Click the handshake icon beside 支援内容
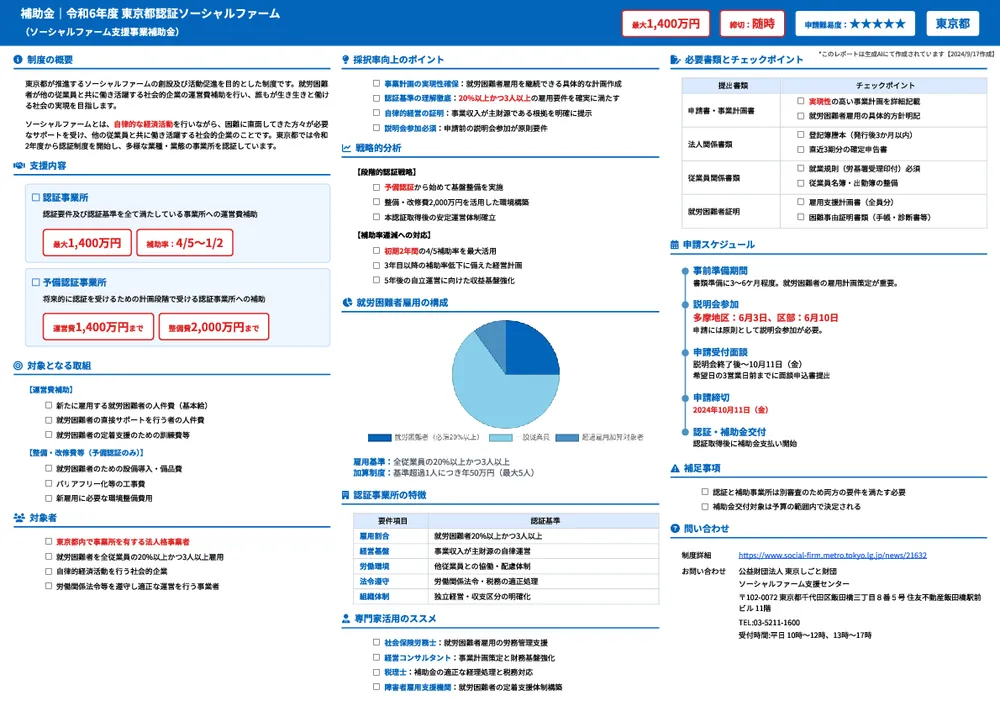The image size is (1000, 706). click(x=19, y=165)
